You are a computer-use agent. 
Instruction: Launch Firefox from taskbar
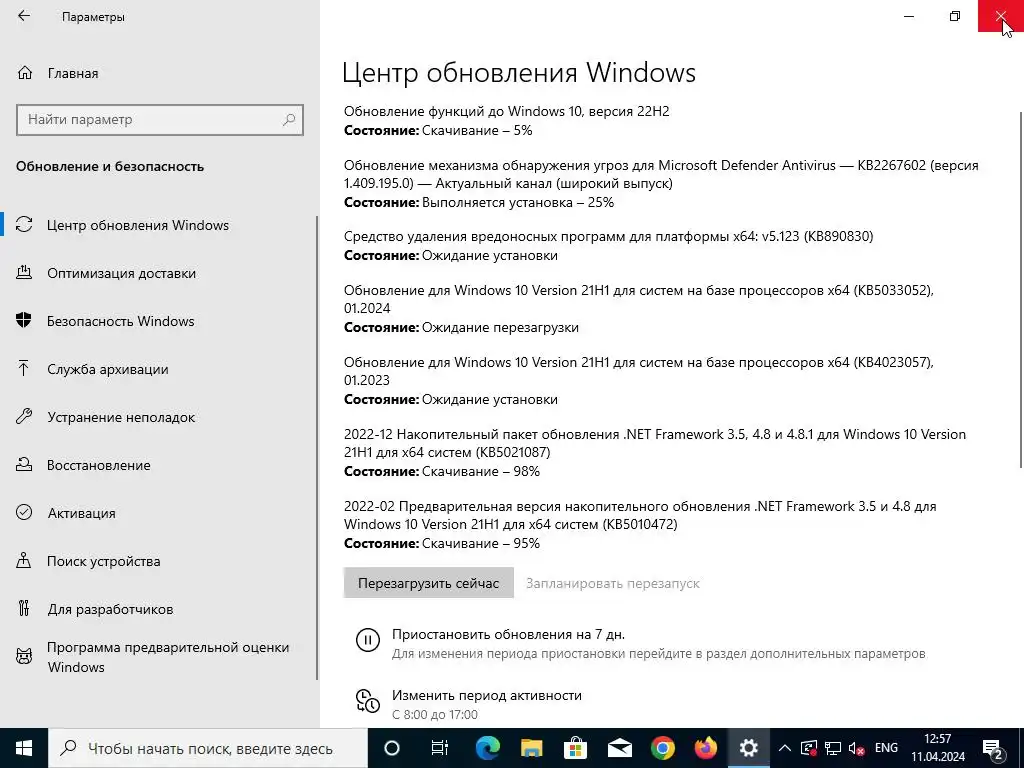pos(705,748)
